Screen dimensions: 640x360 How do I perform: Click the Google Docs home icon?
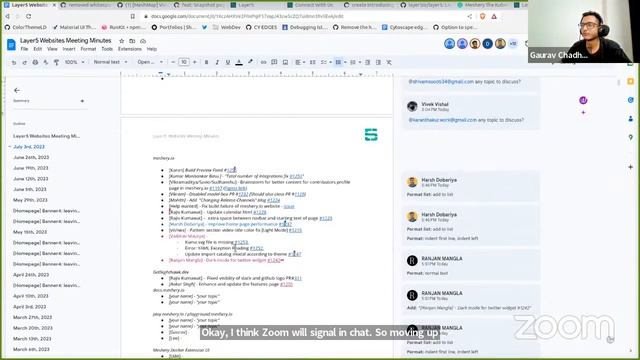click(x=11, y=44)
